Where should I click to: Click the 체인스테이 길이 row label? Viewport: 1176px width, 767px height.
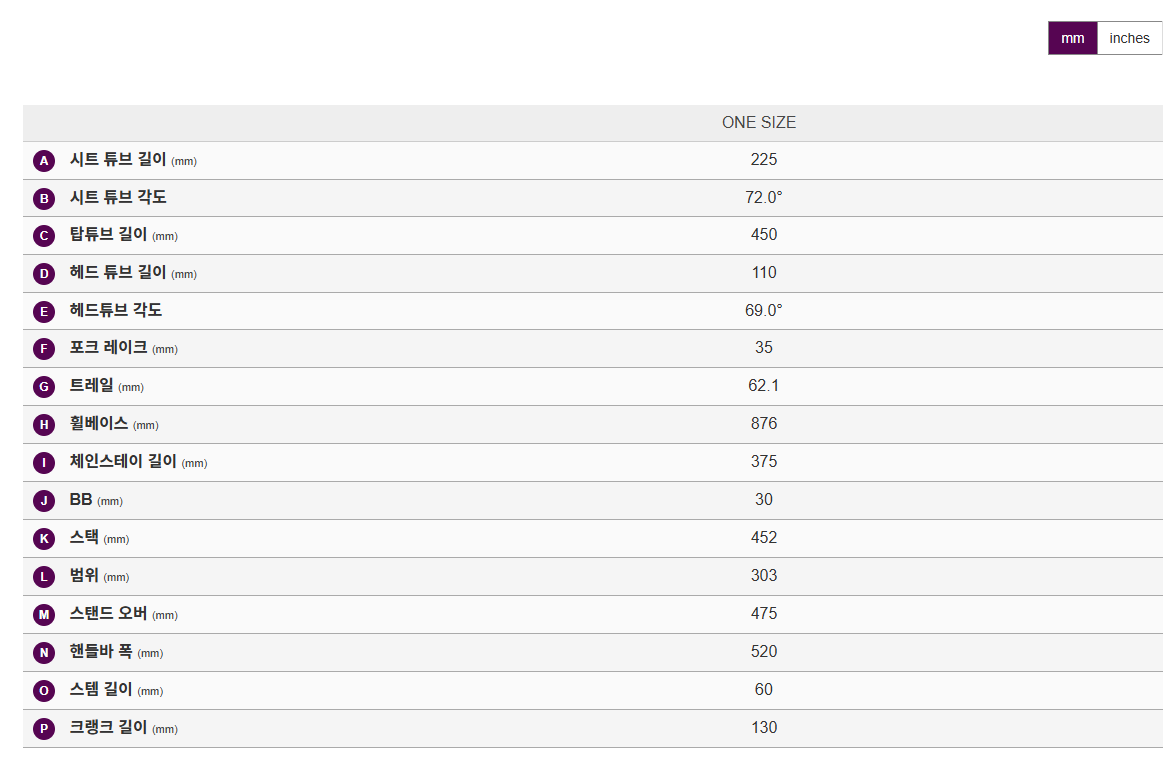point(123,462)
